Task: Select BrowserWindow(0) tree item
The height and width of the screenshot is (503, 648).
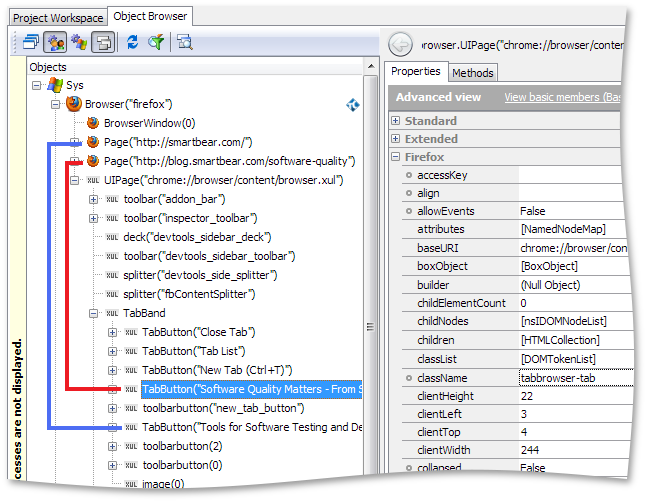Action: coord(150,123)
